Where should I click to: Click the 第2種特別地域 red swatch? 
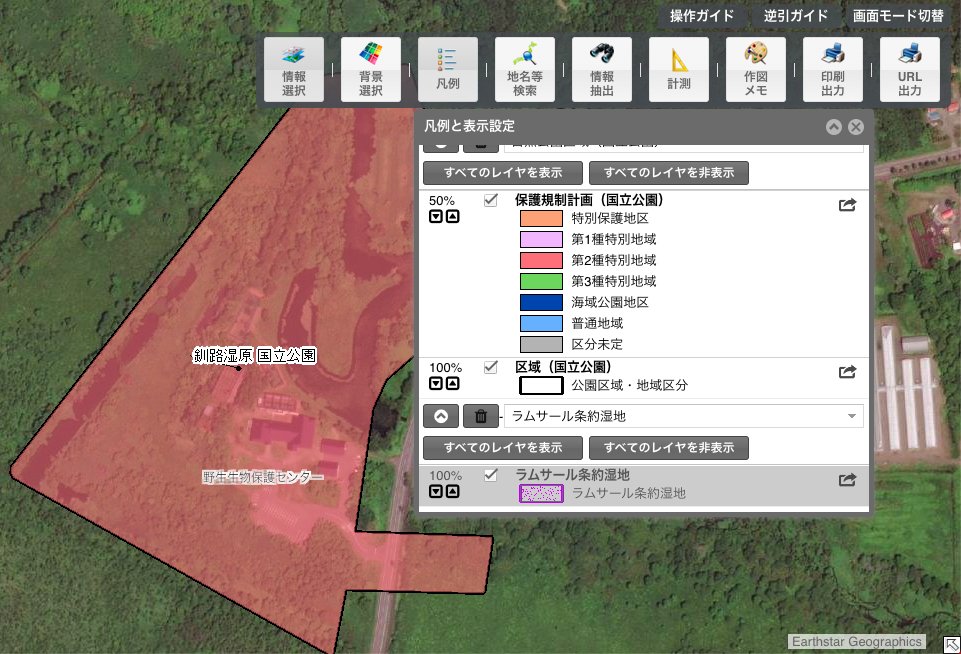[541, 260]
